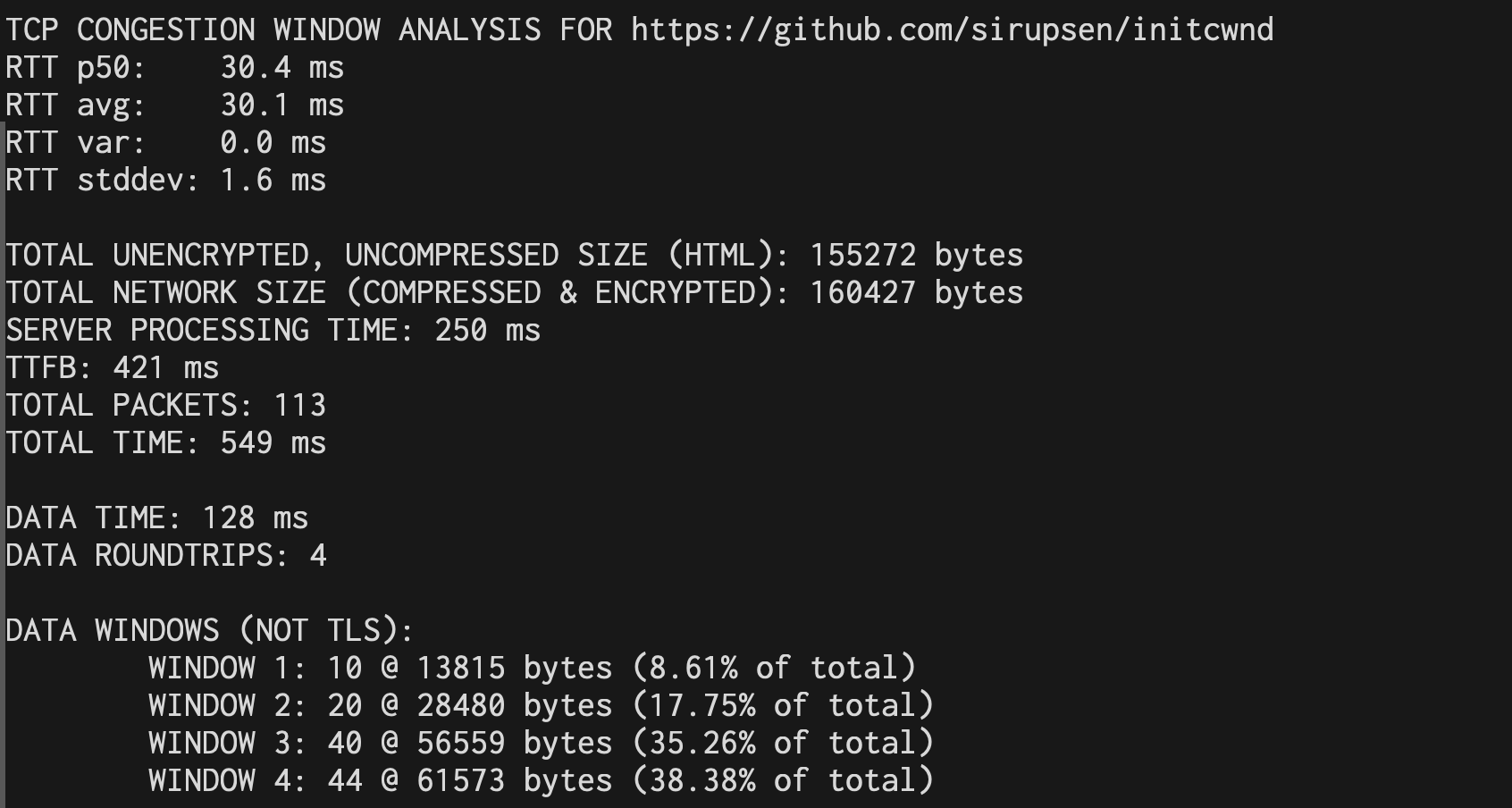Click the DATA ROUNDTRIPS 4 line
The image size is (1512, 808).
pos(165,555)
